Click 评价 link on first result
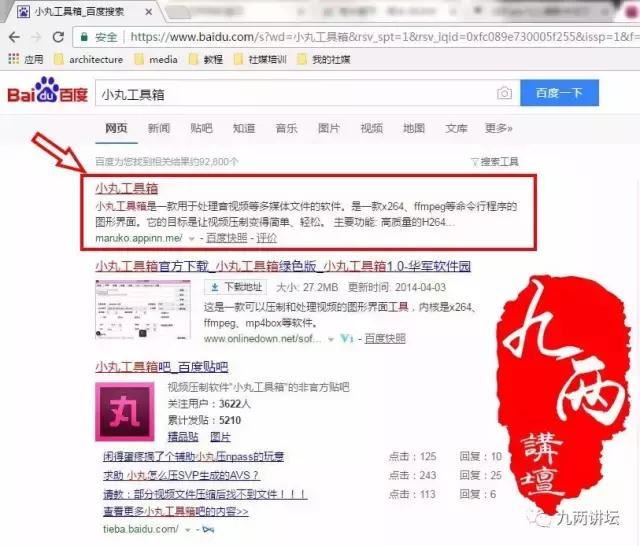Viewport: 640px width, 546px height. point(267,238)
